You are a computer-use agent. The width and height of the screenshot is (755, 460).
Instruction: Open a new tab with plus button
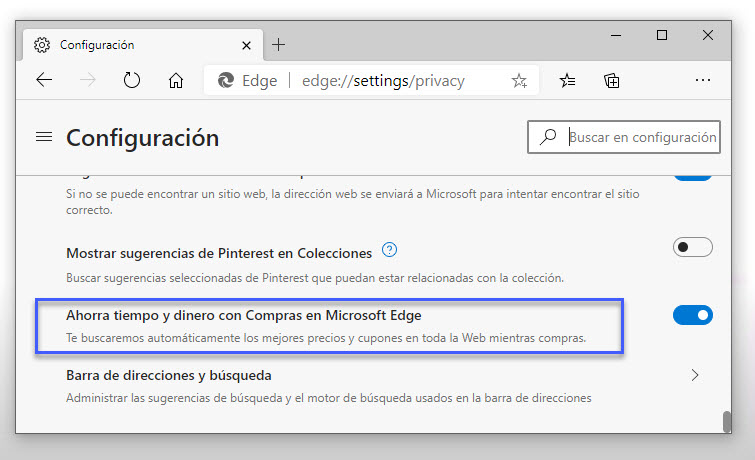coord(278,45)
